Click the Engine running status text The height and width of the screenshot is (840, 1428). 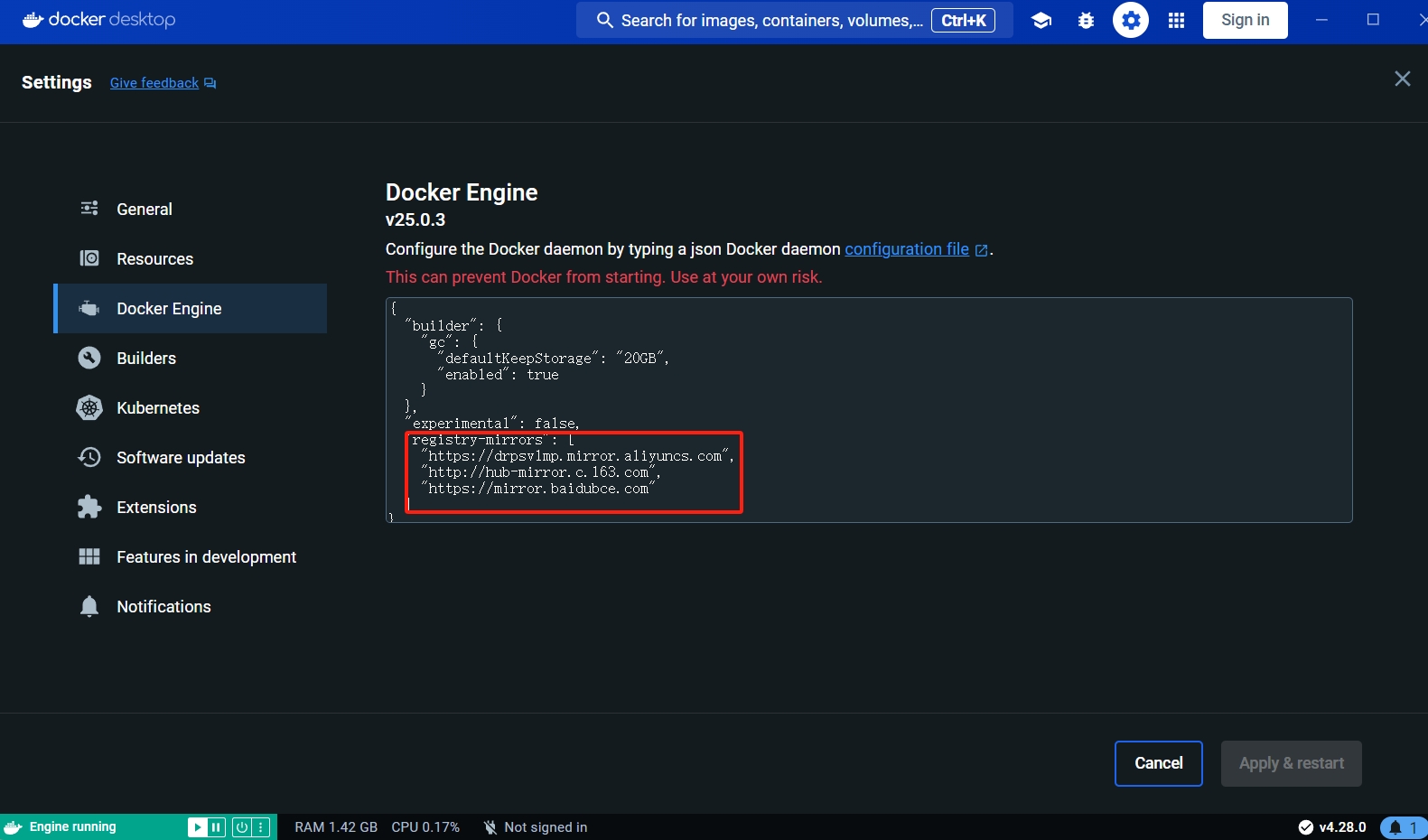pyautogui.click(x=73, y=826)
